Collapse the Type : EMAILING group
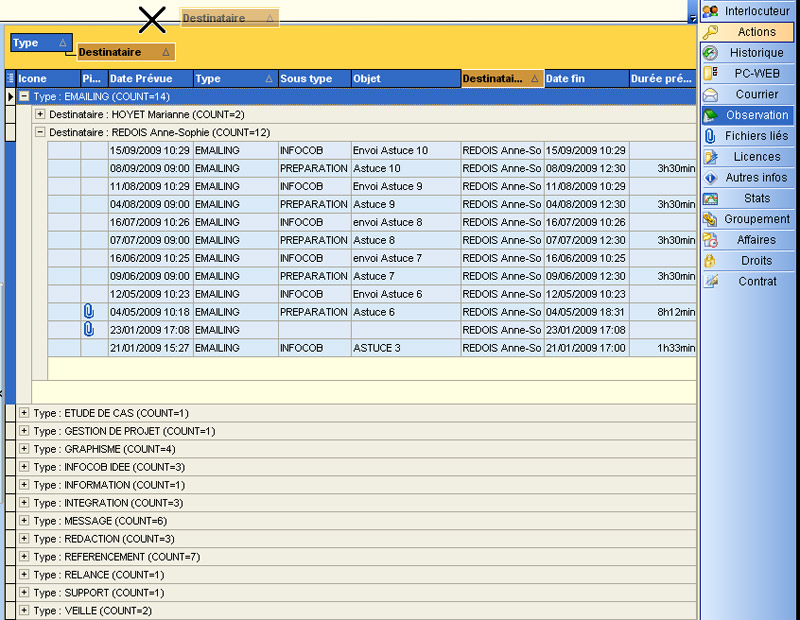The height and width of the screenshot is (620, 800). 24,97
